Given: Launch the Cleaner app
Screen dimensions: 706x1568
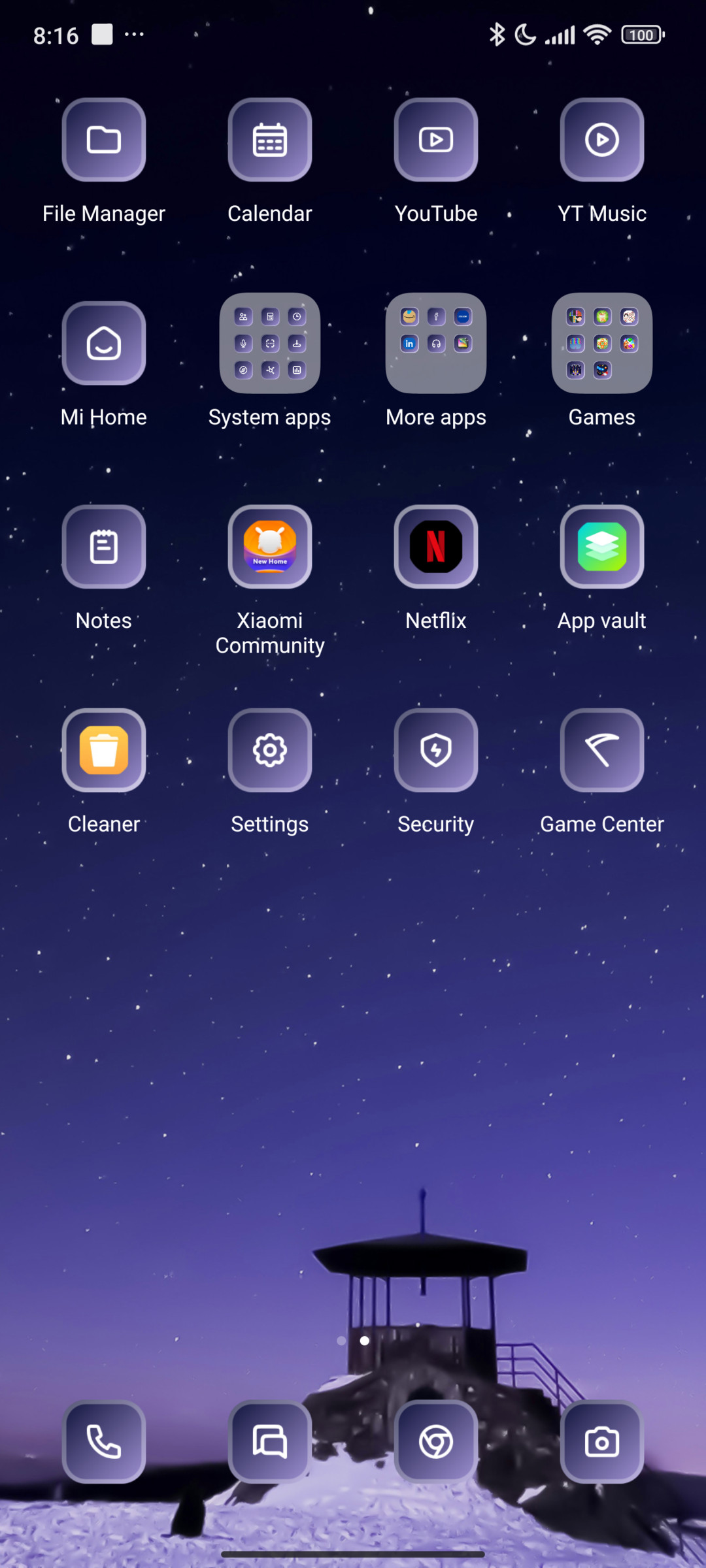Looking at the screenshot, I should 104,751.
